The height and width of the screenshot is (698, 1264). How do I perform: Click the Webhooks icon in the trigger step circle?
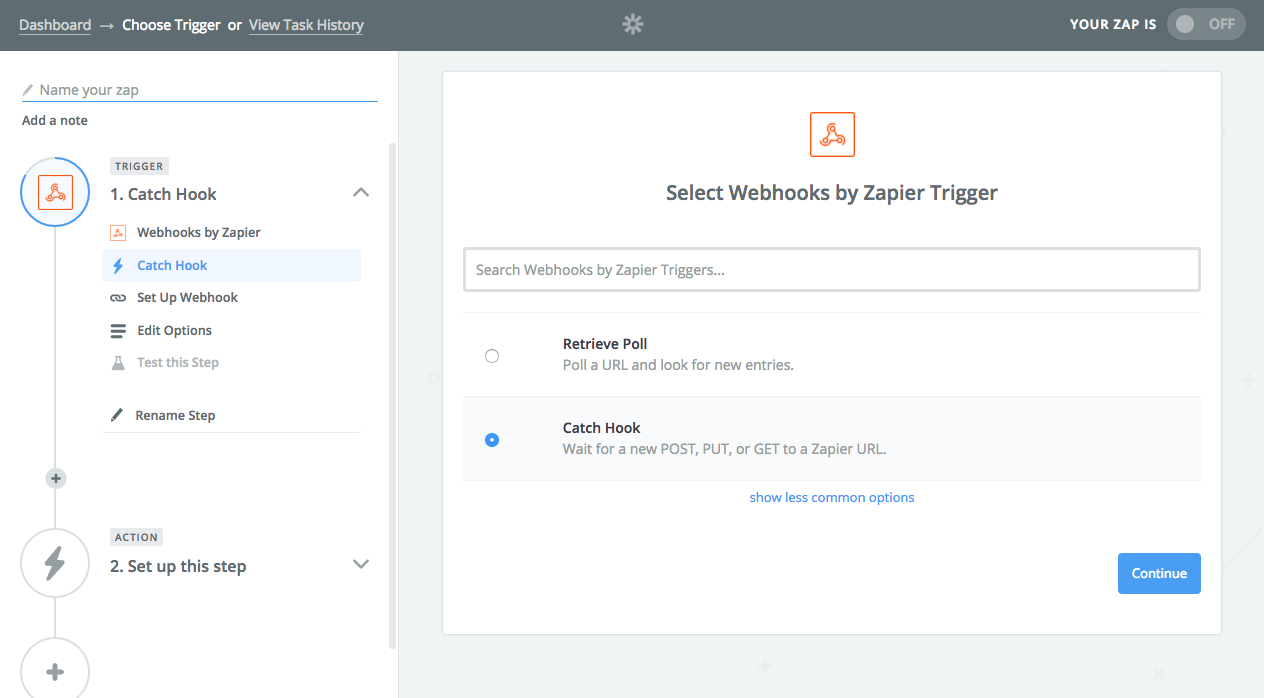point(55,191)
